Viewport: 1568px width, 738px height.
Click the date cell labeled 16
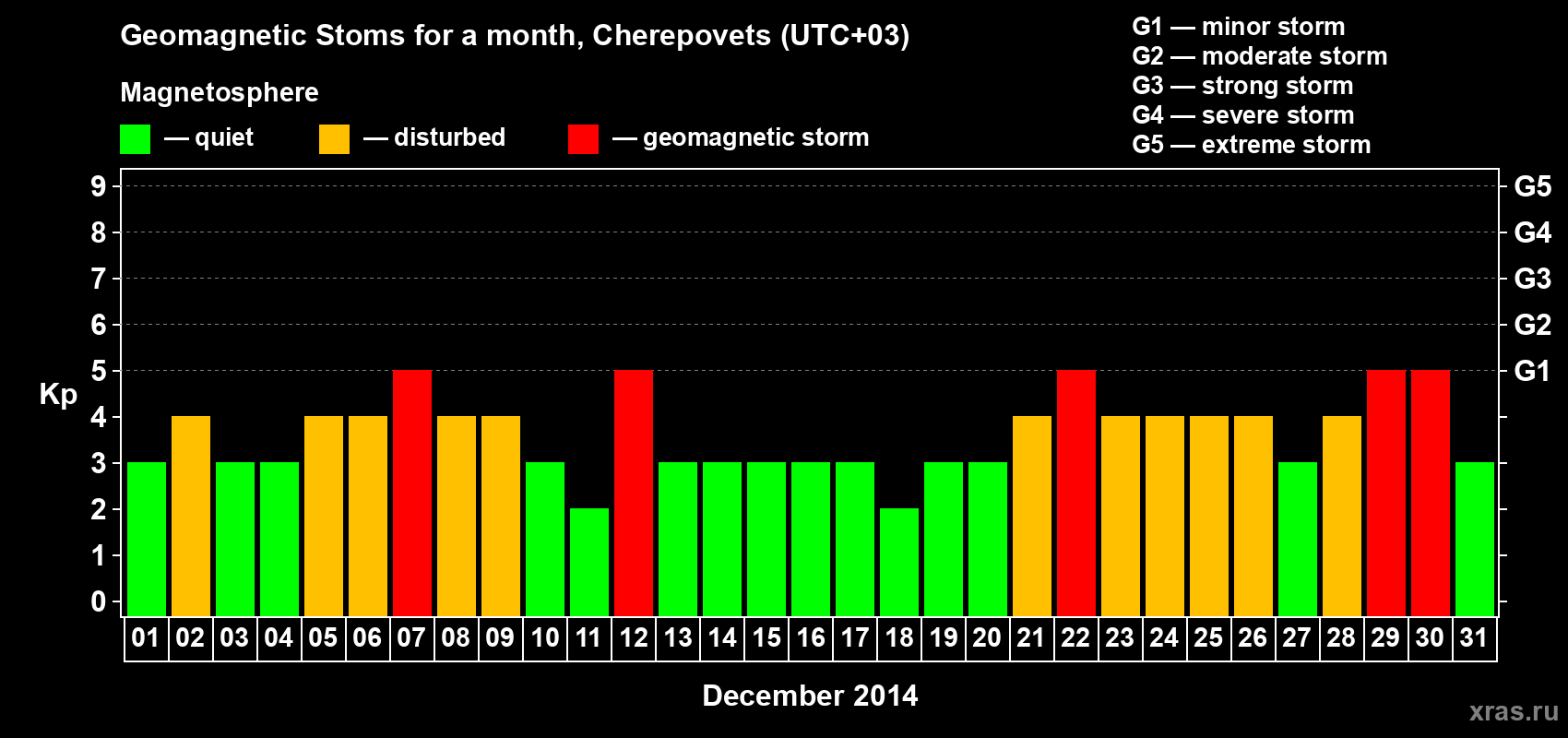tap(811, 638)
